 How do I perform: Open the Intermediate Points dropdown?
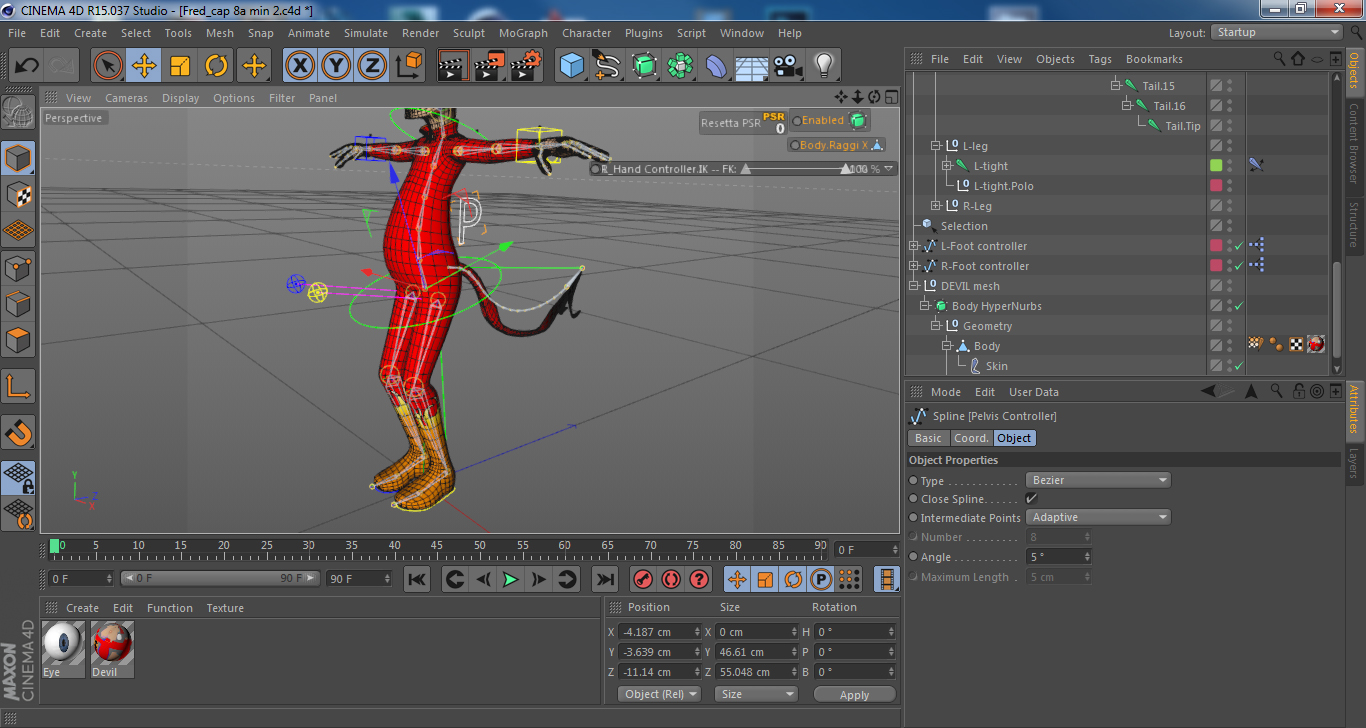(x=1098, y=517)
